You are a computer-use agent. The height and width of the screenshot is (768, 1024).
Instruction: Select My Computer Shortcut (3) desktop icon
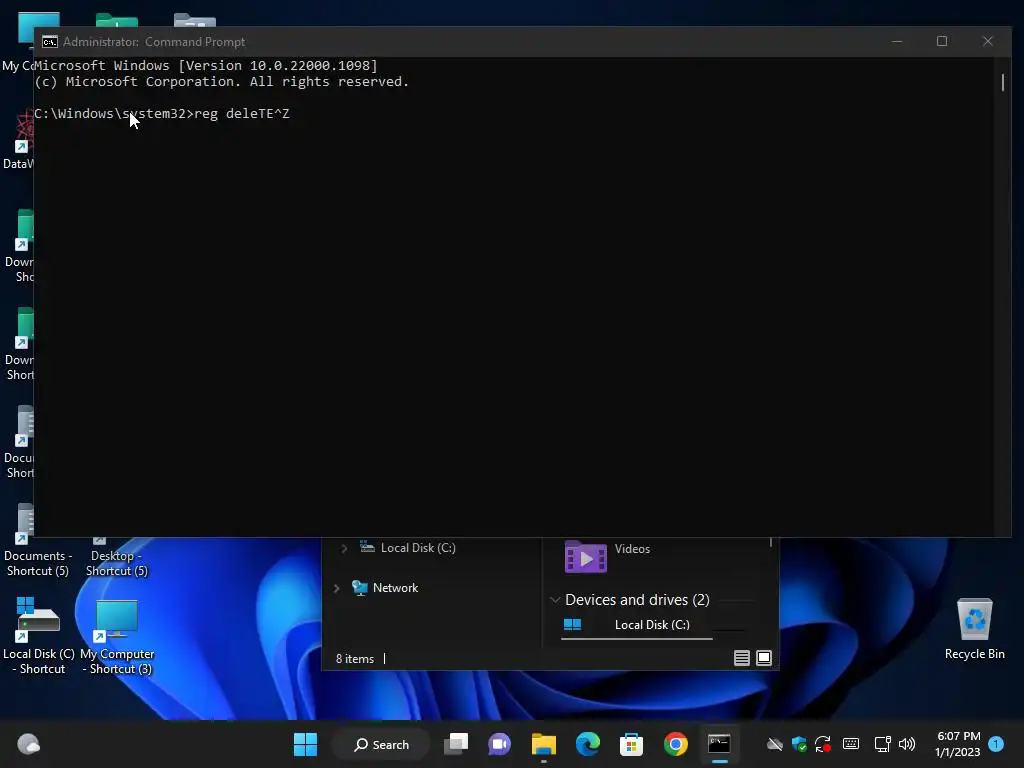click(118, 637)
